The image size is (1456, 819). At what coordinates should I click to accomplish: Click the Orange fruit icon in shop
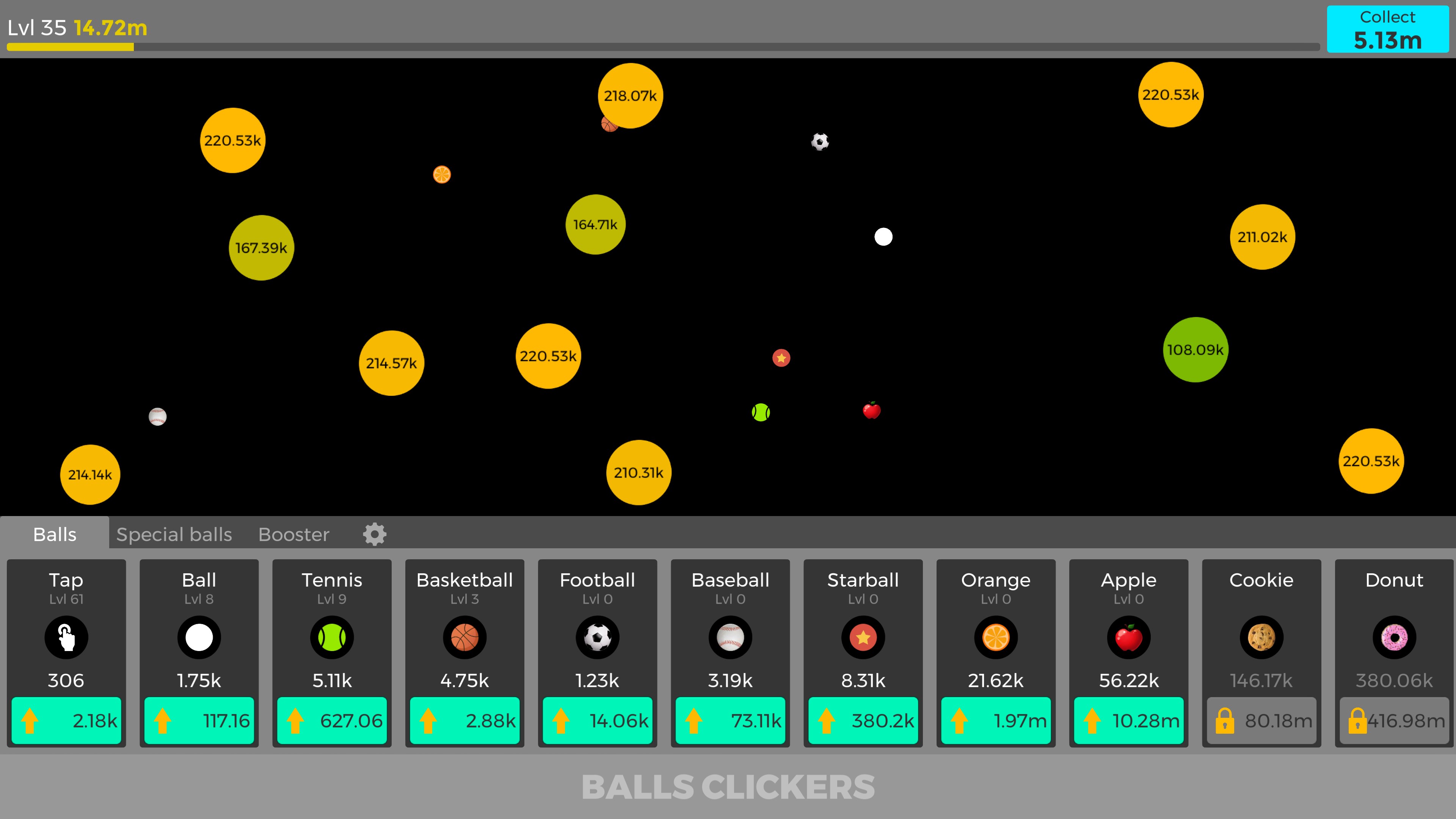point(996,637)
